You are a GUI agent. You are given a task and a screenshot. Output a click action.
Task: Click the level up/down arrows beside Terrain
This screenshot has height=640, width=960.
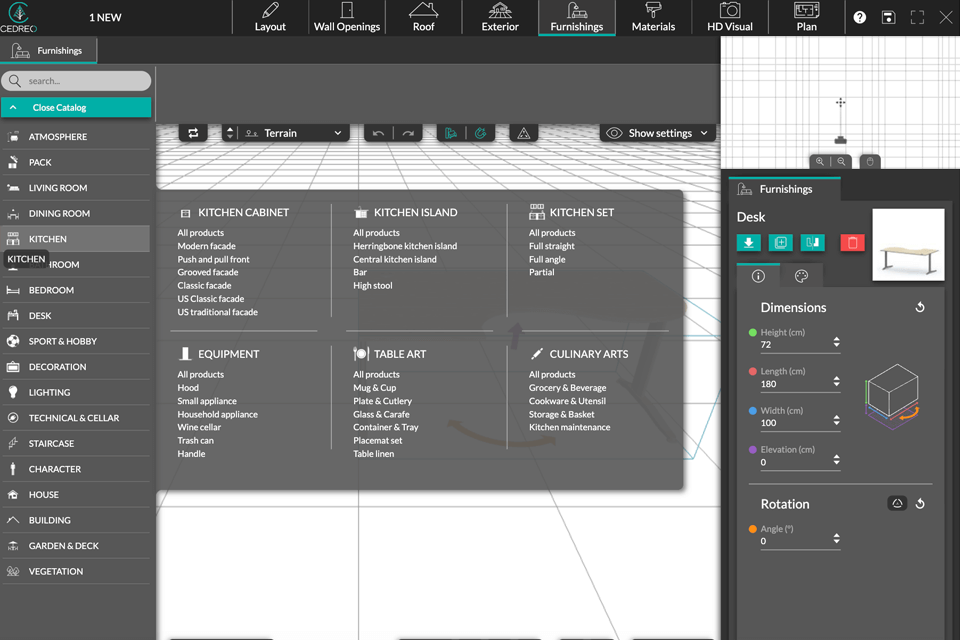click(x=230, y=133)
